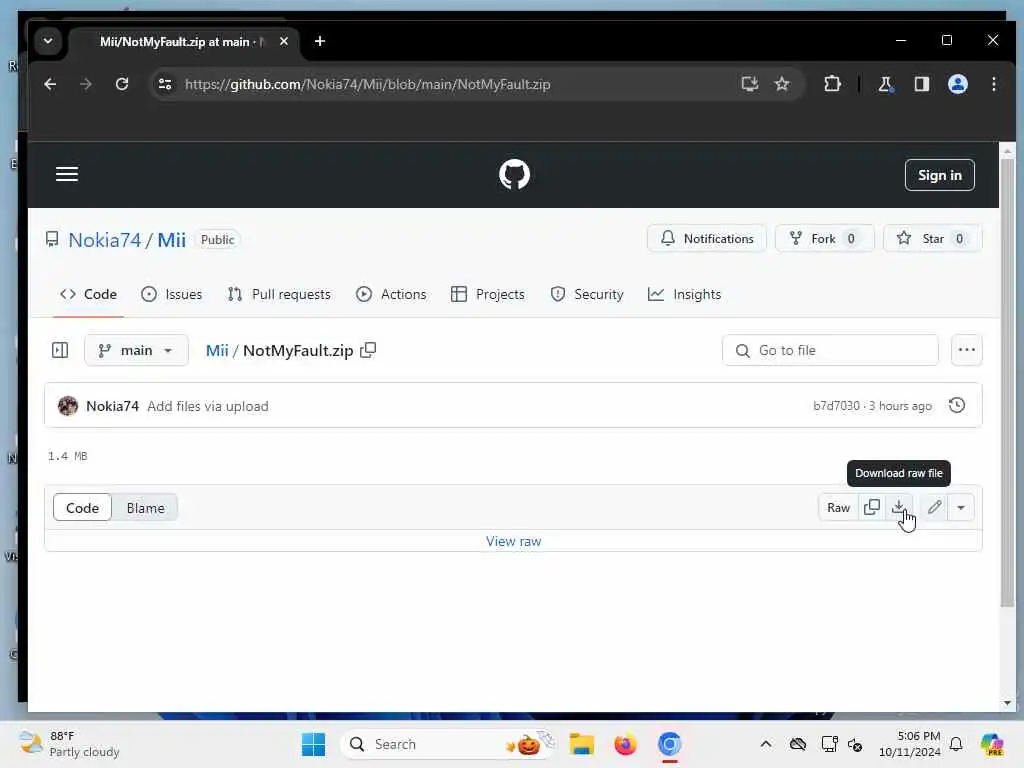Viewport: 1024px width, 768px height.
Task: Open the Windows Start menu
Action: click(313, 744)
